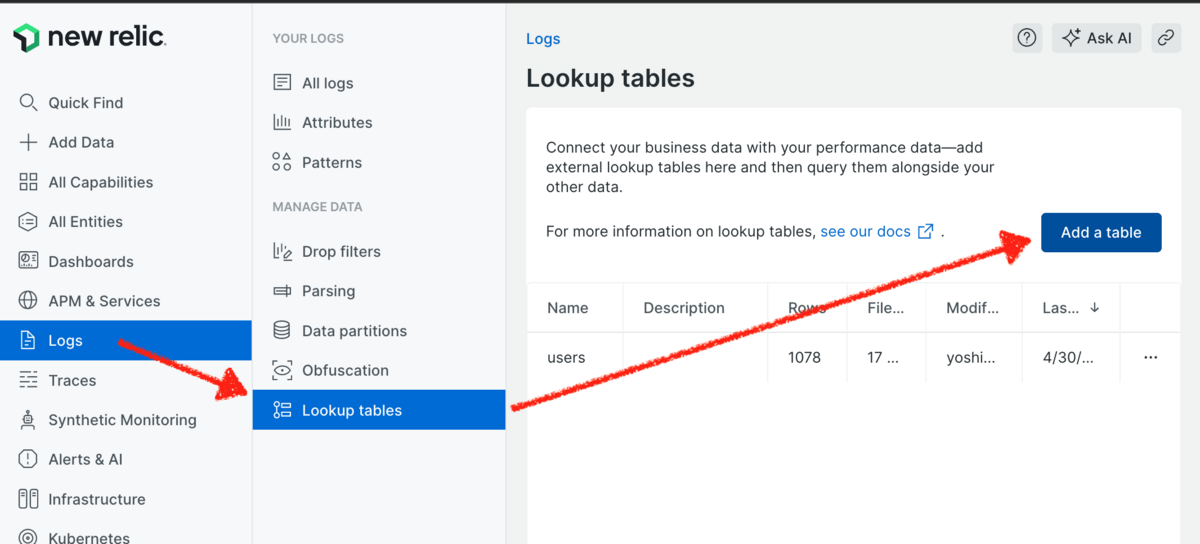Screen dimensions: 1200x544
Task: Sort by Description column header
Action: tap(684, 308)
